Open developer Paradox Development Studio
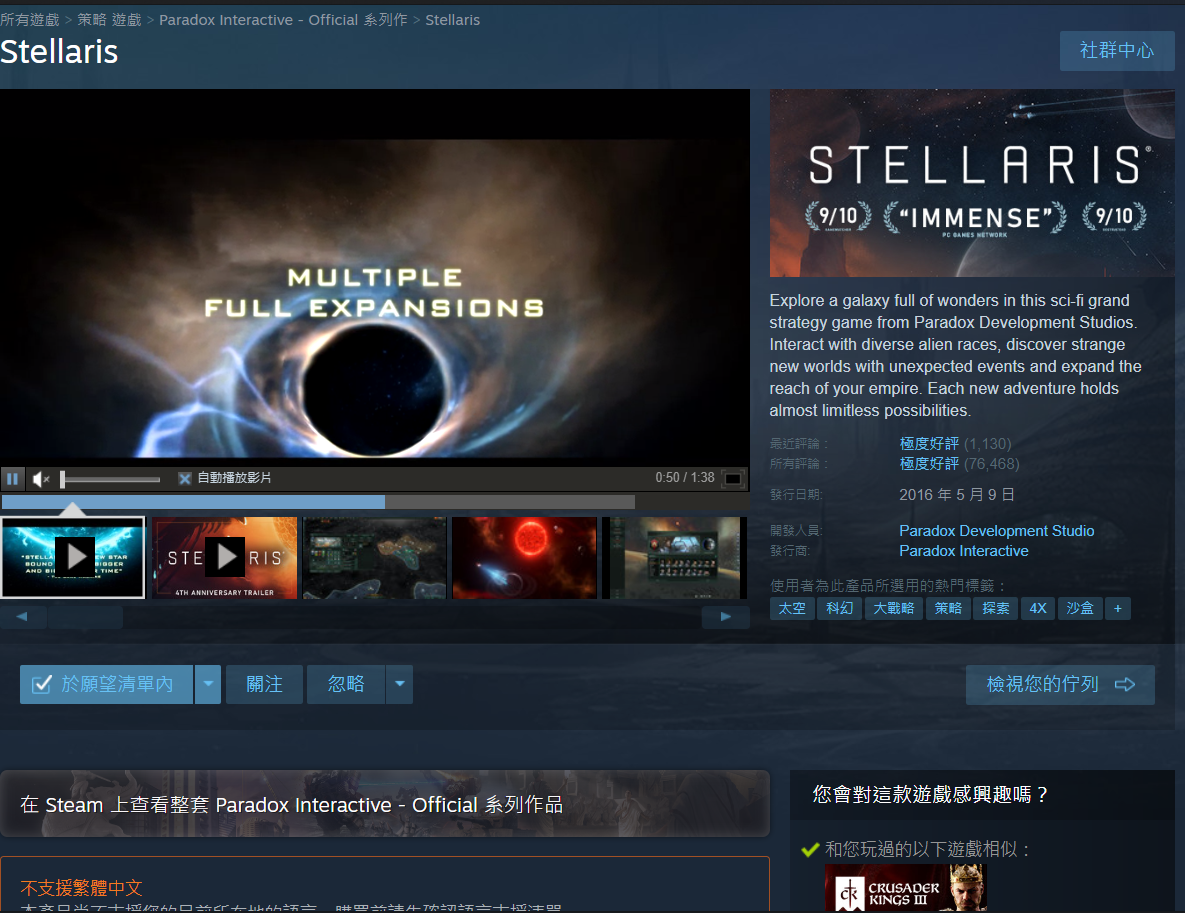The width and height of the screenshot is (1185, 913). 997,531
